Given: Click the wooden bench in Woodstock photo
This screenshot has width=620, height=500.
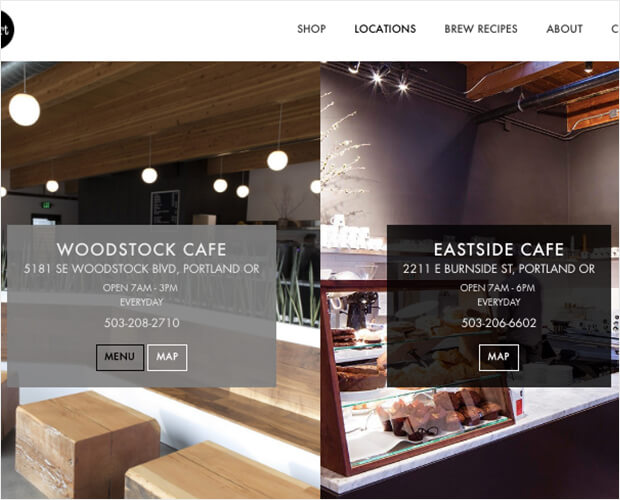Looking at the screenshot, I should coord(87,443).
